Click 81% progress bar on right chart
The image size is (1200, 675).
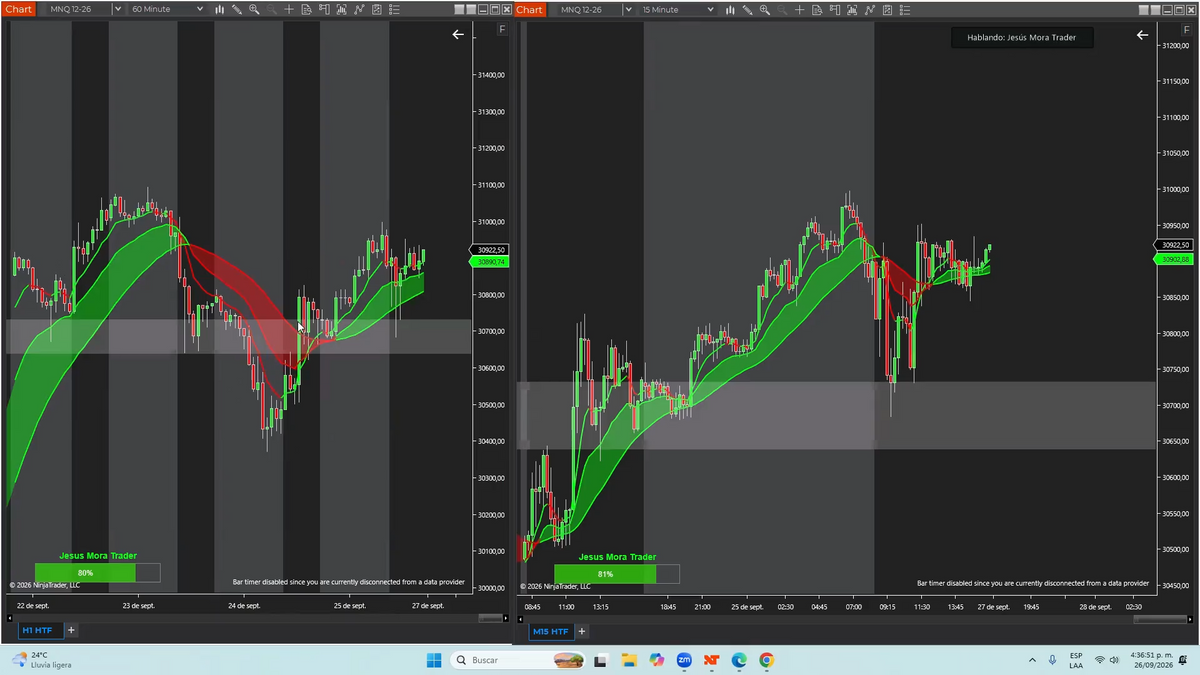click(617, 574)
